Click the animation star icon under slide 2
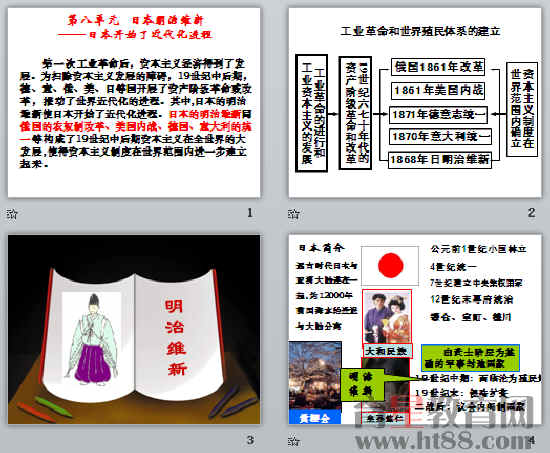Viewport: 550px width, 453px height. point(294,213)
